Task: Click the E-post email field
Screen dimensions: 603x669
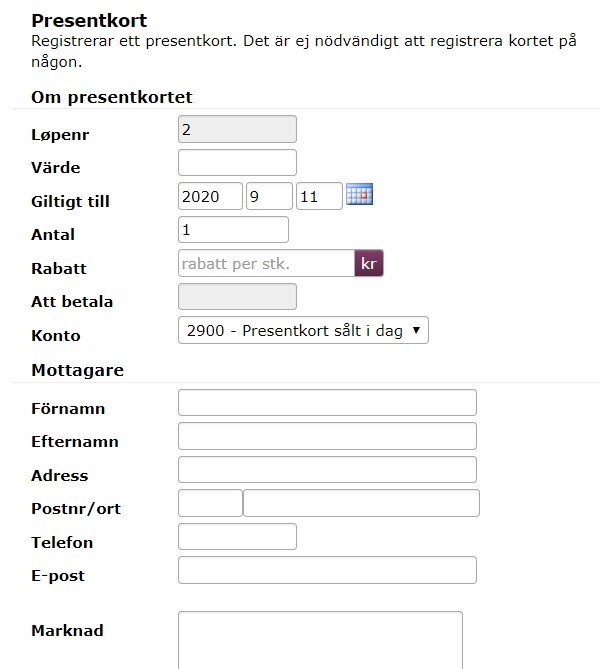Action: click(327, 570)
